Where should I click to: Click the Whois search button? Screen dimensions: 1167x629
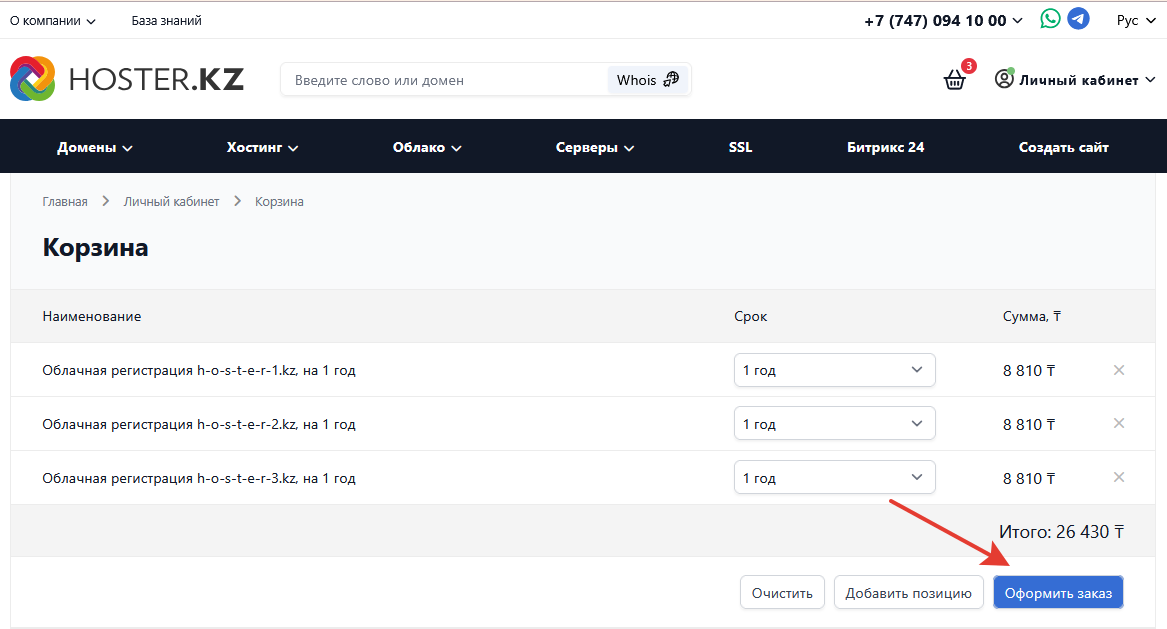point(647,80)
